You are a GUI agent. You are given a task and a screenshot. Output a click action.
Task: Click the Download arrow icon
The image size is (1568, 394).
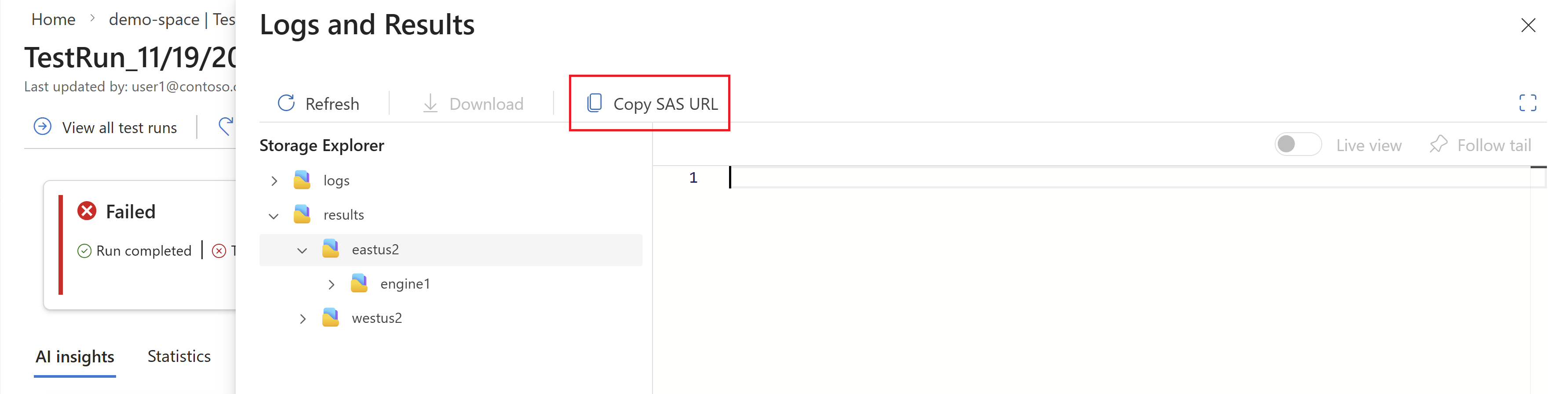[x=430, y=103]
